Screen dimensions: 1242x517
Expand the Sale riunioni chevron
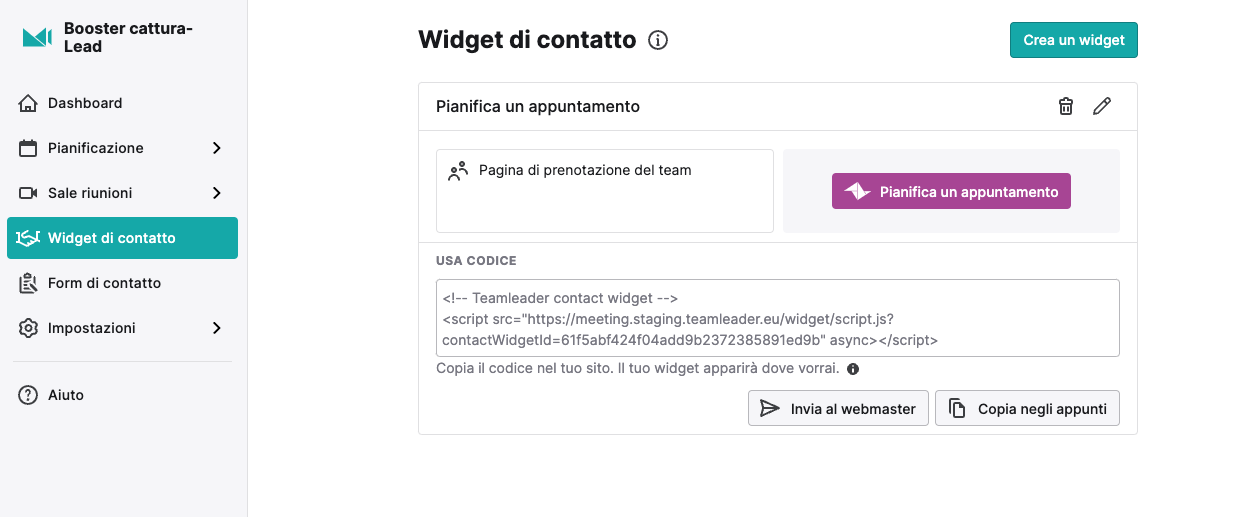pyautogui.click(x=217, y=193)
